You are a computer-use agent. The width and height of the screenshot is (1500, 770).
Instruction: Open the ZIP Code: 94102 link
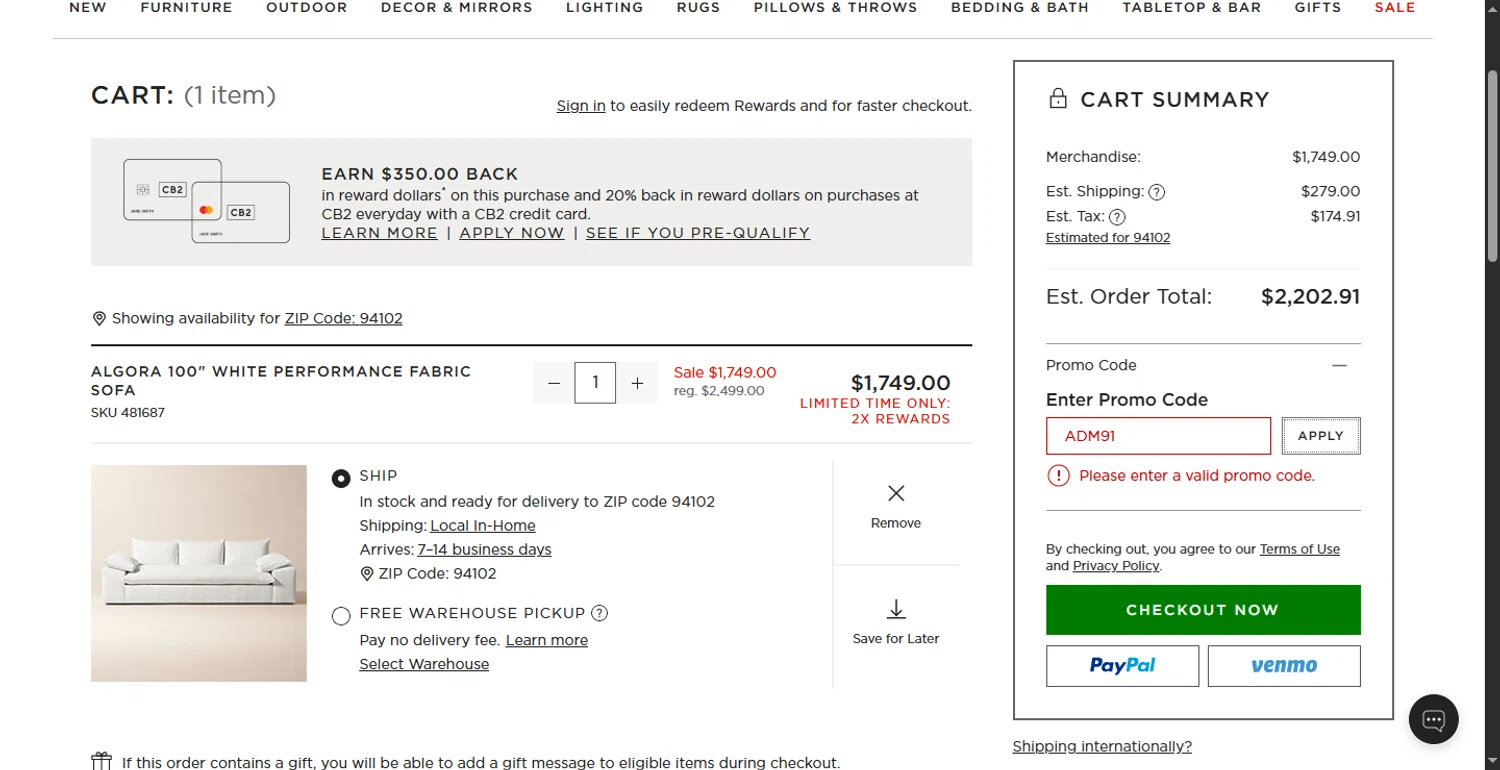coord(343,319)
